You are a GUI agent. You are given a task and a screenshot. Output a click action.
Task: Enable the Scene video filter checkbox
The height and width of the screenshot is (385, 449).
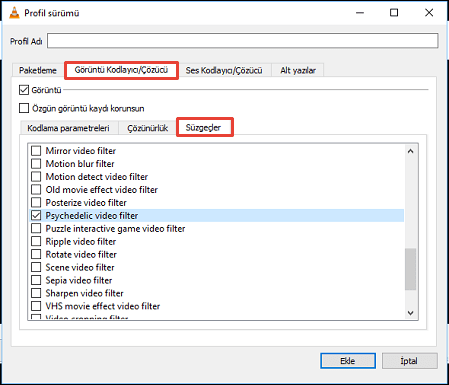[x=36, y=267]
